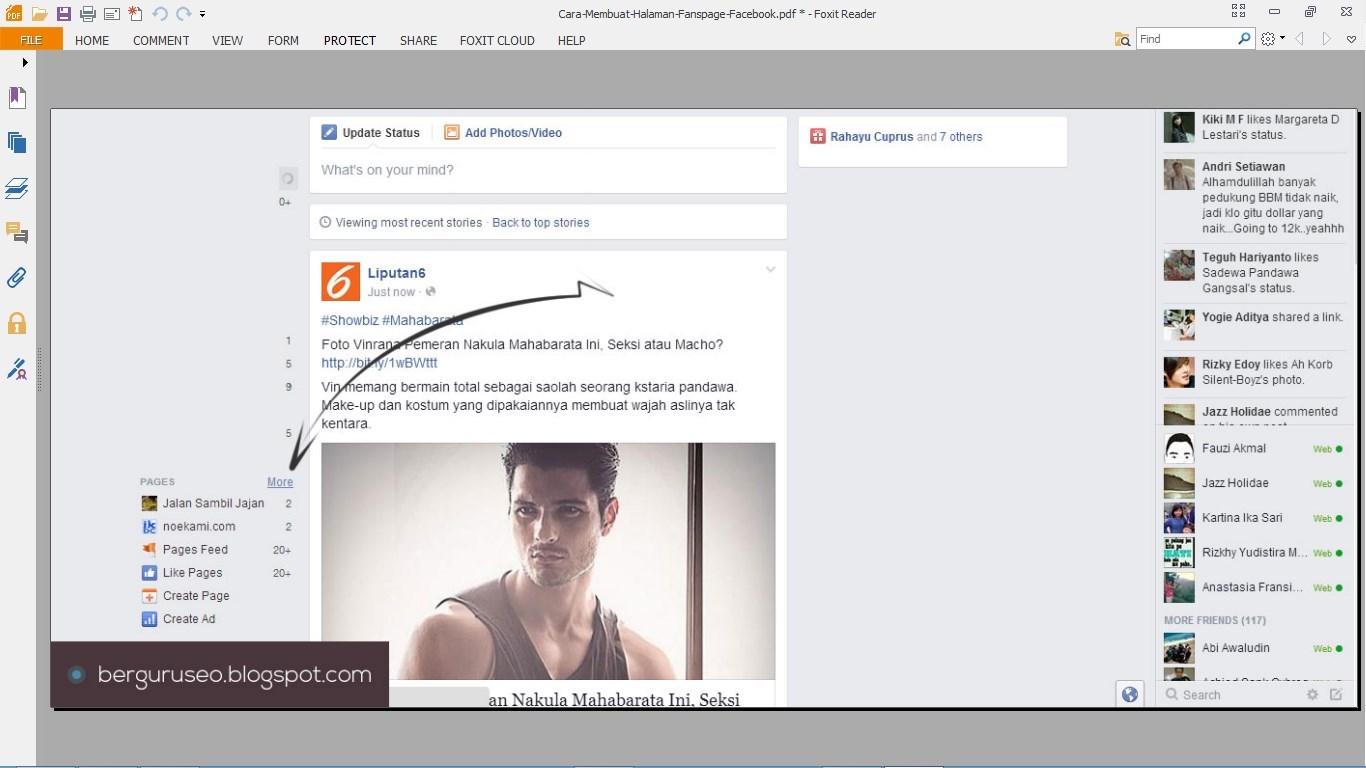The height and width of the screenshot is (768, 1366).
Task: Open the Foxit PDF application logo menu
Action: tap(14, 14)
